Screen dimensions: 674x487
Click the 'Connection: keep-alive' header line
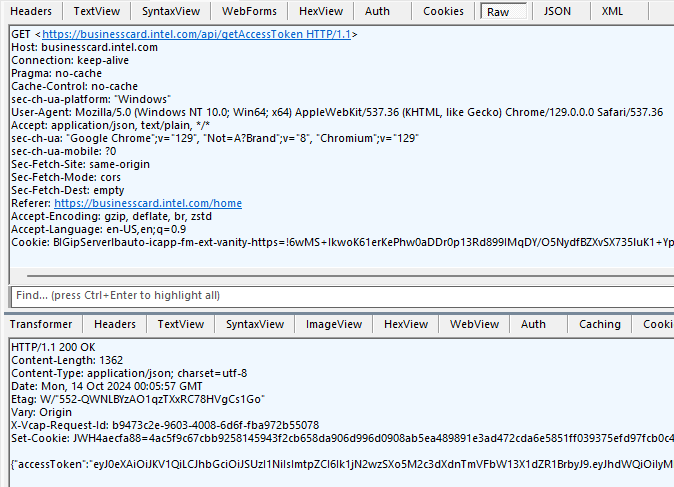(x=70, y=60)
